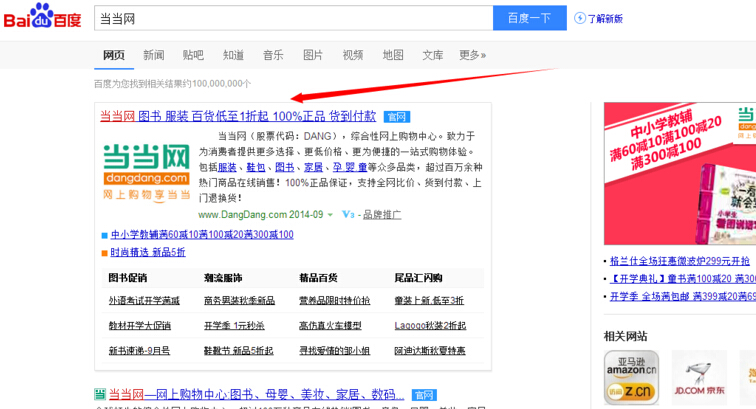The width and height of the screenshot is (756, 409).
Task: Click the 百度一下 search button
Action: tap(529, 18)
